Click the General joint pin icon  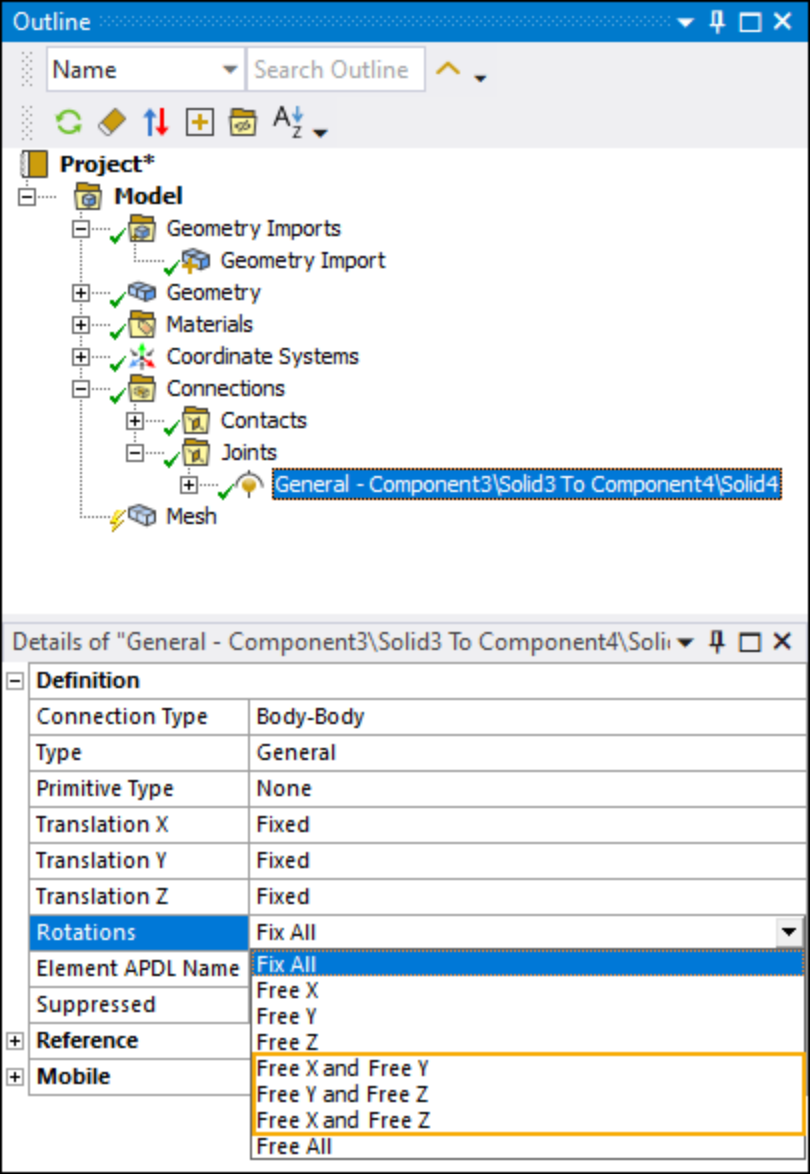coord(250,485)
